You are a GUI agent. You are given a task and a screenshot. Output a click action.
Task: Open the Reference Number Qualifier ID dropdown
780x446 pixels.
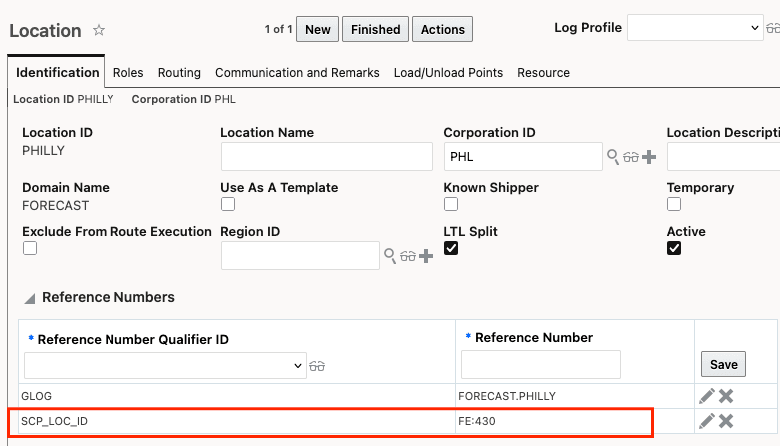tap(165, 366)
